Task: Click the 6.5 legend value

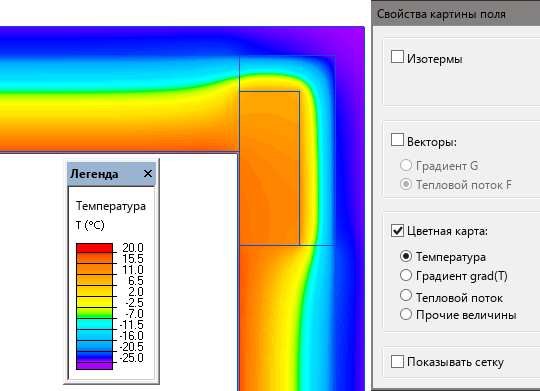Action: point(136,281)
